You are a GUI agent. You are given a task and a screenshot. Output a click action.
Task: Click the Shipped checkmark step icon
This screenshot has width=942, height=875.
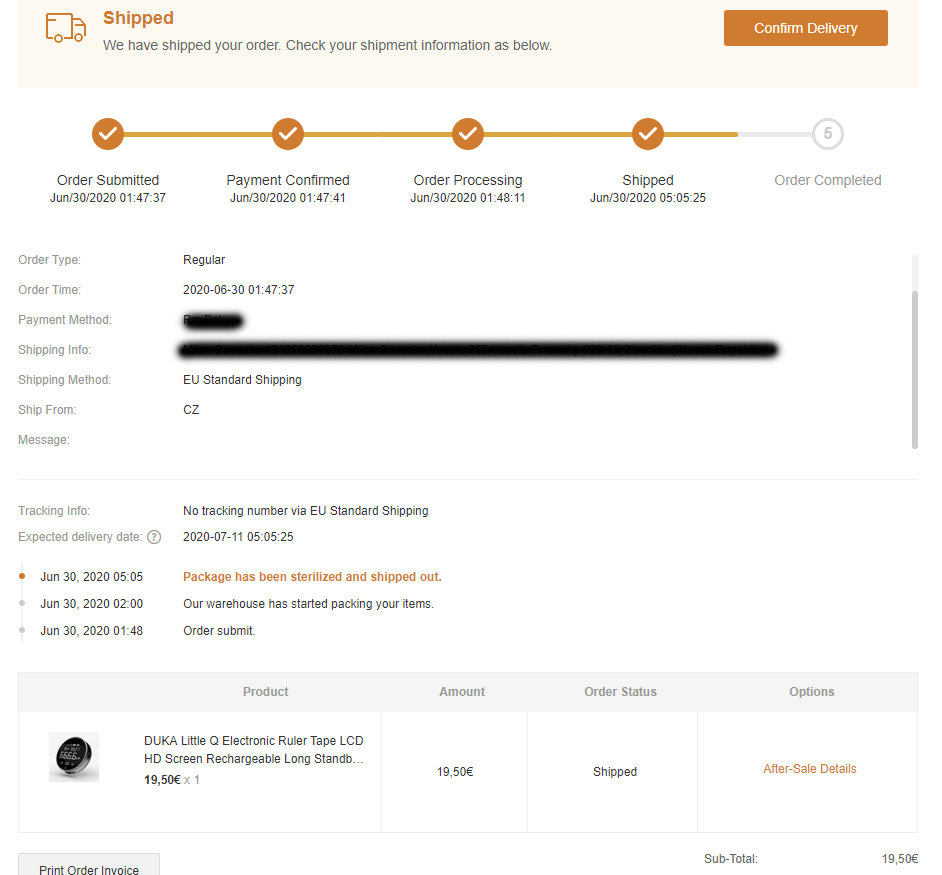coord(648,133)
